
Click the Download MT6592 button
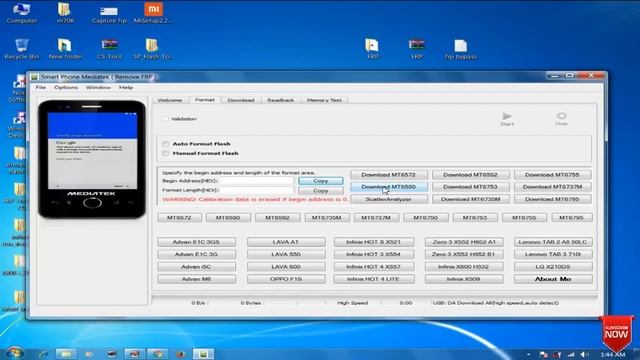[470, 175]
